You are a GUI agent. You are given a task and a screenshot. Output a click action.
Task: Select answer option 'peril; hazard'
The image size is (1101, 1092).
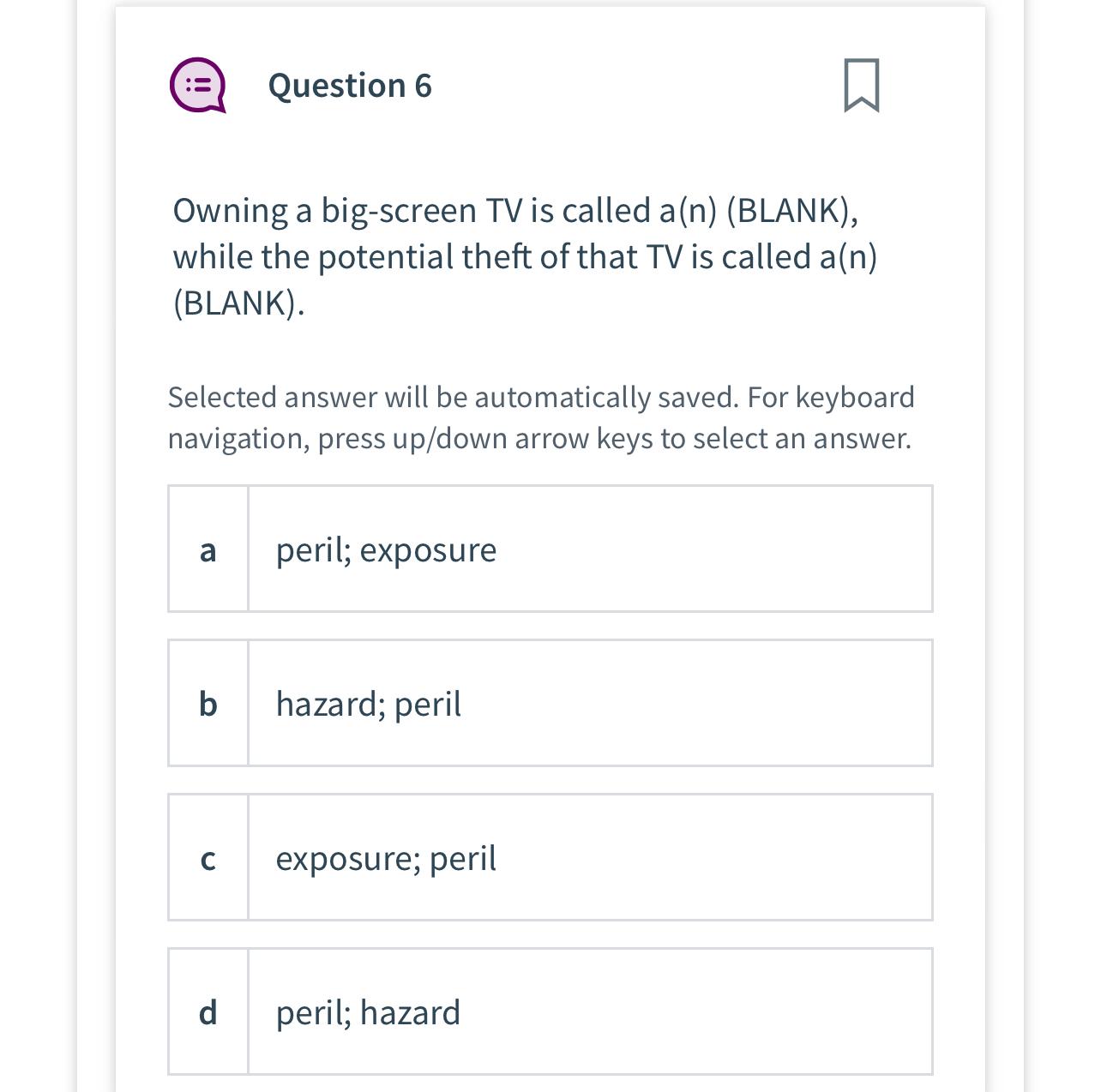click(368, 1011)
